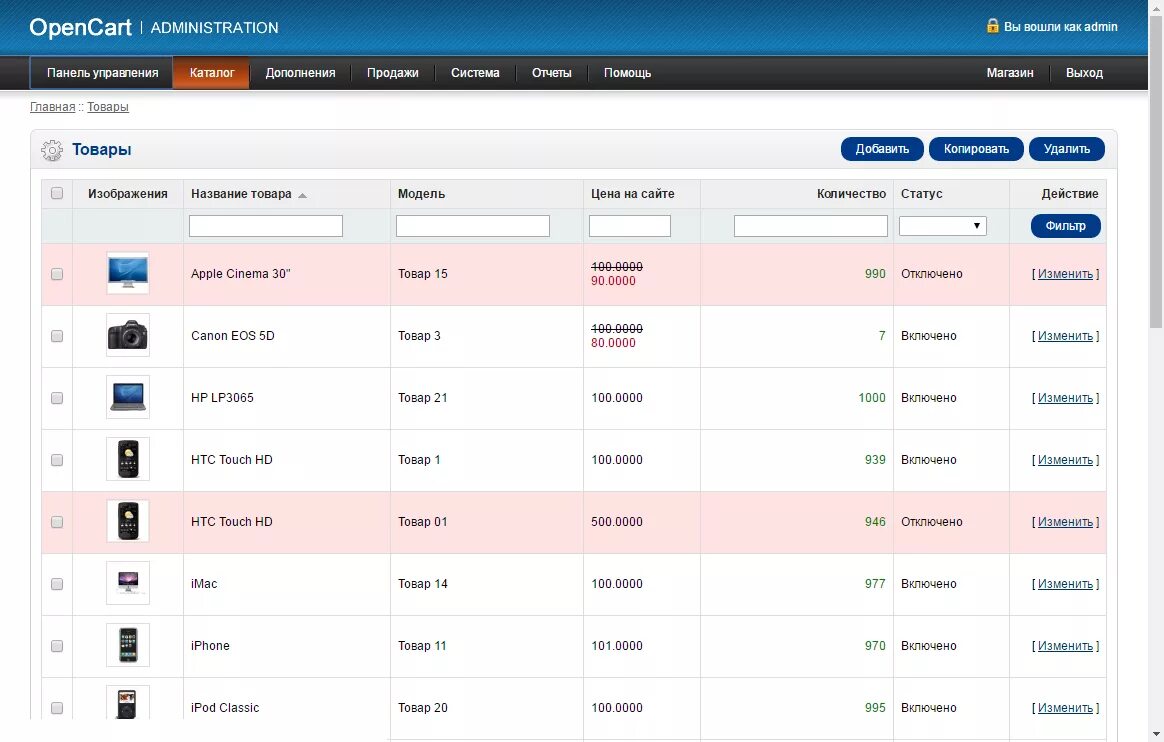This screenshot has width=1164, height=742.
Task: Open the Помощь menu
Action: coord(627,73)
